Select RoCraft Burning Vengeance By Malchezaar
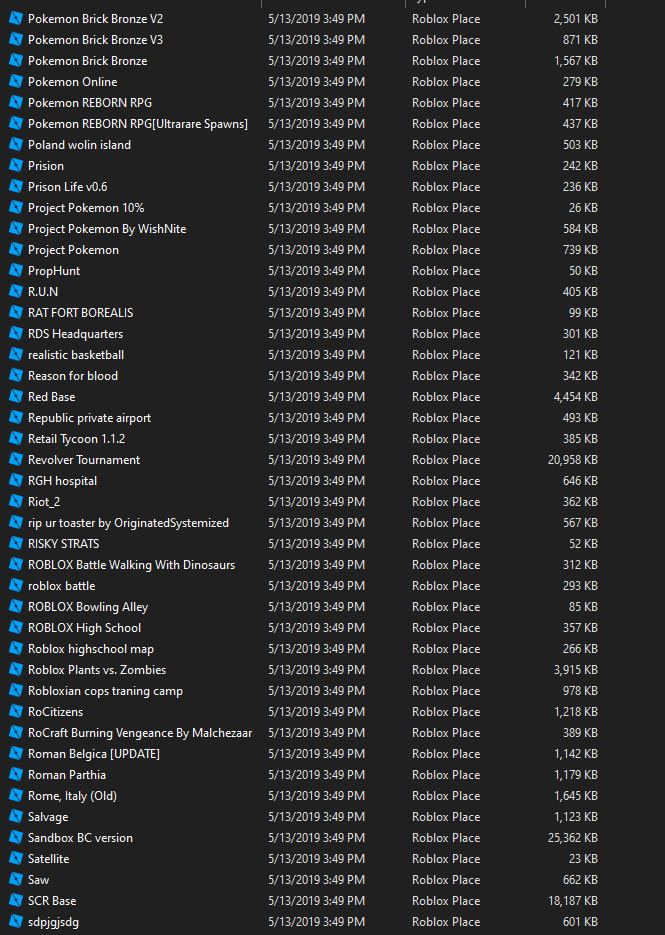This screenshot has height=935, width=665. [x=140, y=733]
